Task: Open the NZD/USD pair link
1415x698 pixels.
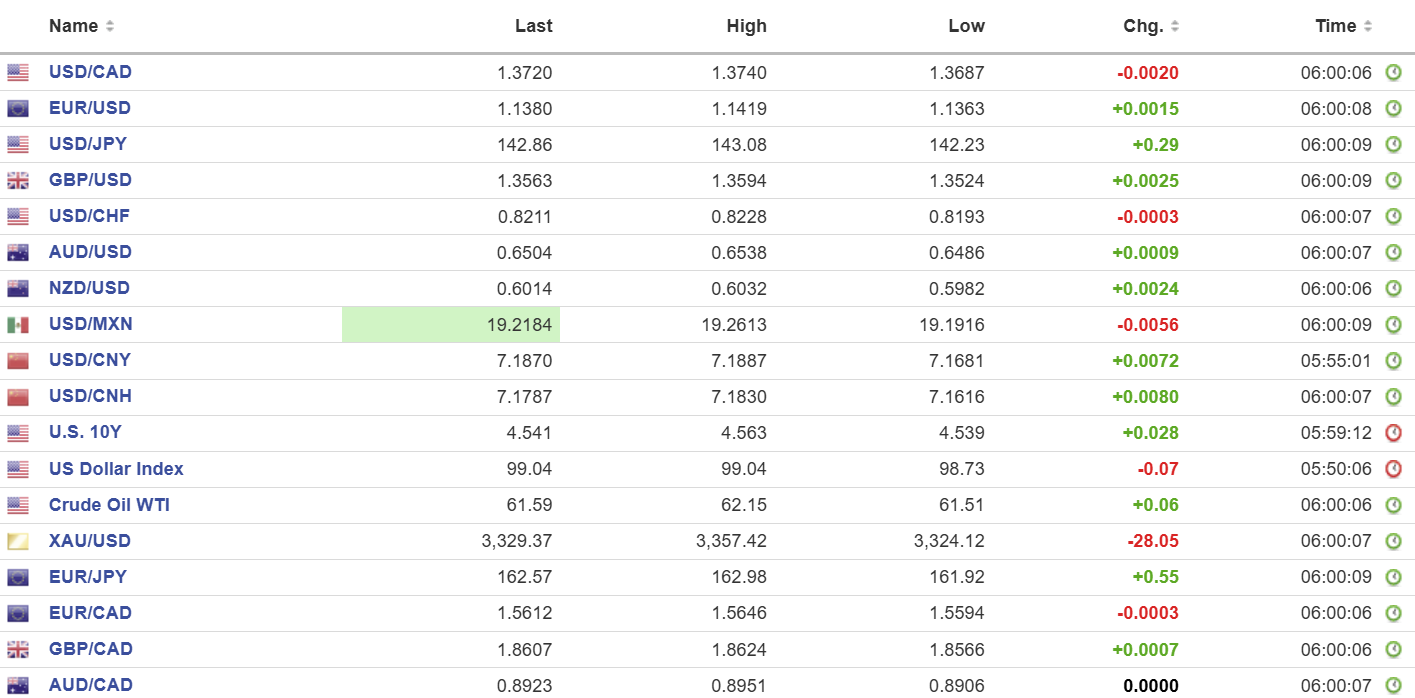Action: (x=89, y=288)
